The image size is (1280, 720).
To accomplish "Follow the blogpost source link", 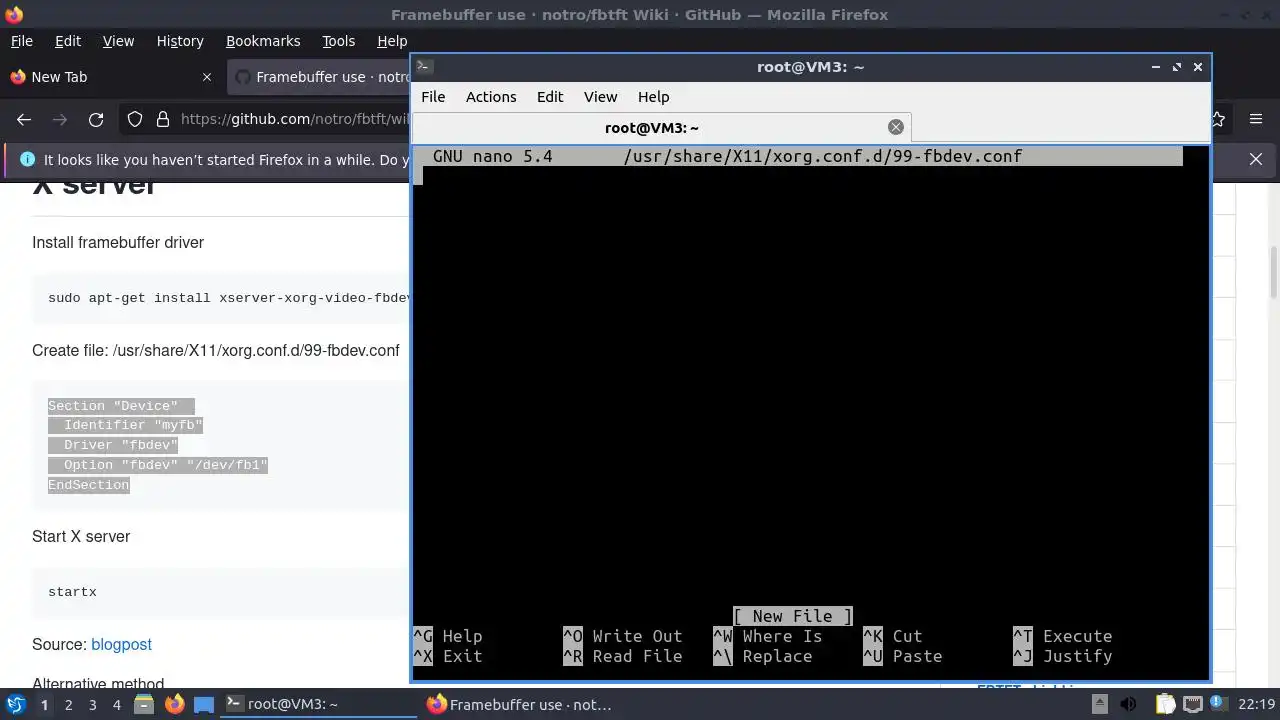I will (121, 644).
